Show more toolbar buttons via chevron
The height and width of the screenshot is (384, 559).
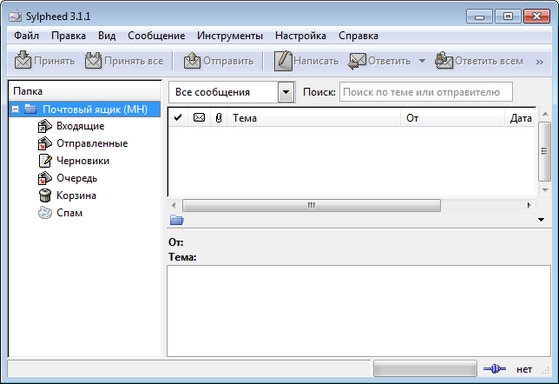pyautogui.click(x=539, y=62)
